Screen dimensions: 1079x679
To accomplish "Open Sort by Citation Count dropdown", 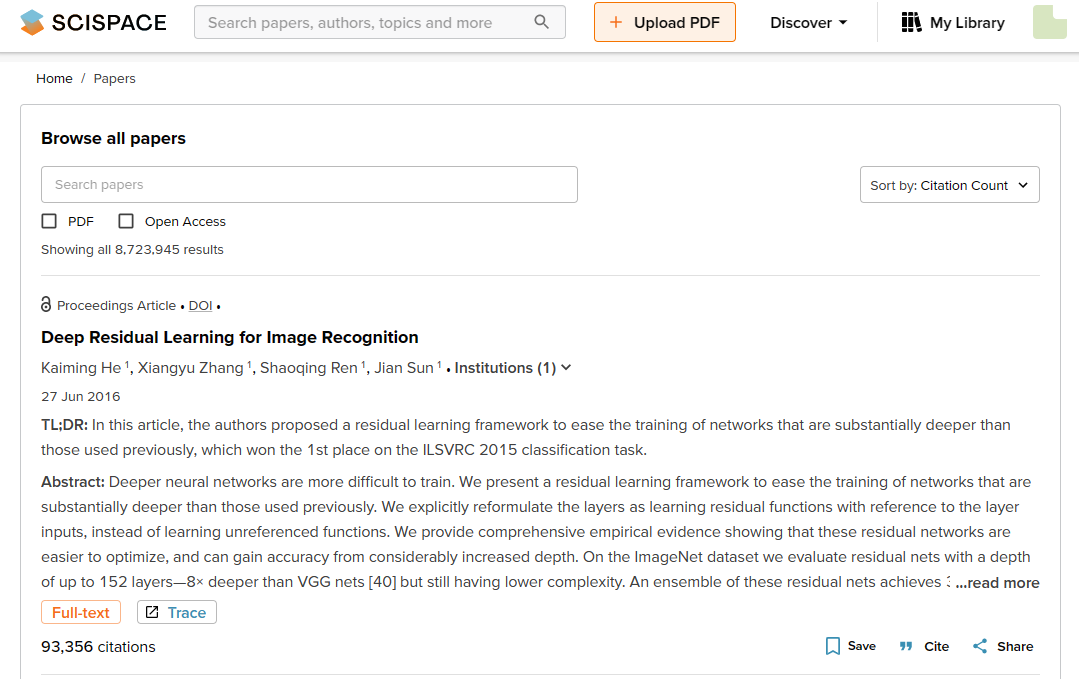I will 949,185.
